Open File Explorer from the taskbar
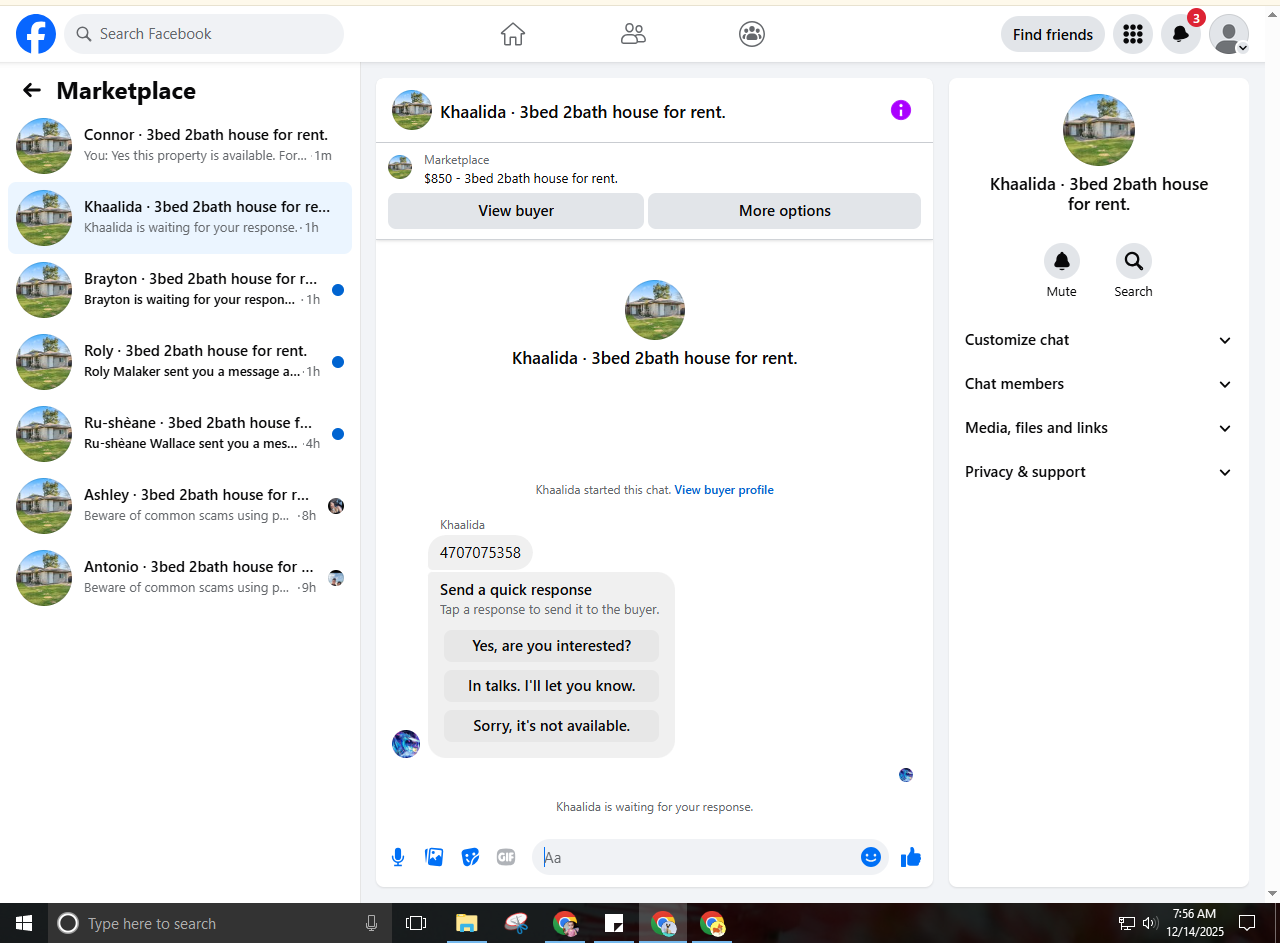 (467, 923)
